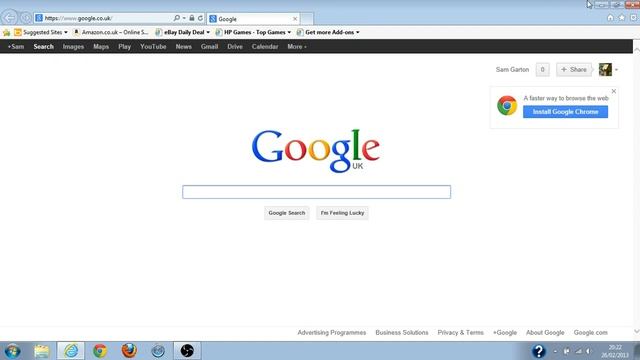
Task: Open the globe application on the taskbar
Action: [x=158, y=351]
